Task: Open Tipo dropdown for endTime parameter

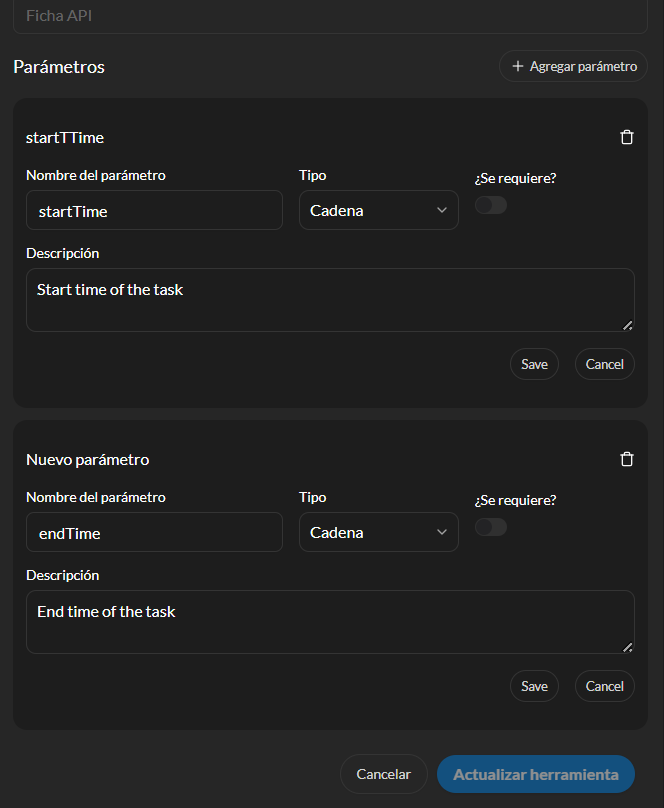Action: tap(379, 532)
